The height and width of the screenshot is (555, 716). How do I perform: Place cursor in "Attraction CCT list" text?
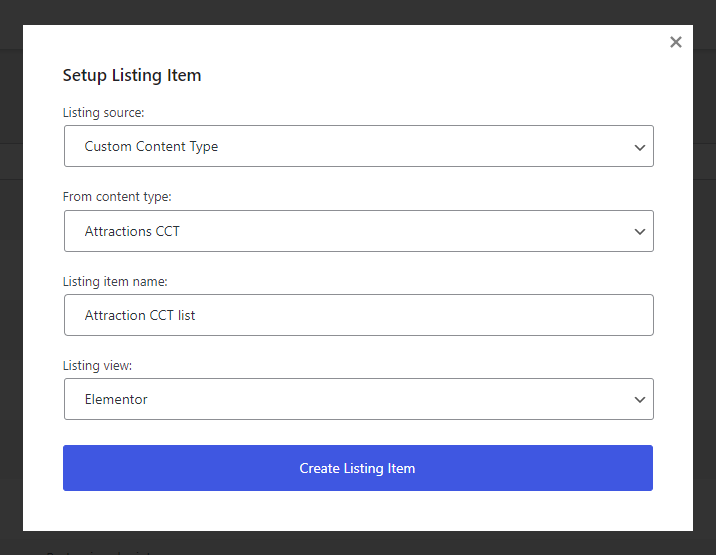(140, 315)
